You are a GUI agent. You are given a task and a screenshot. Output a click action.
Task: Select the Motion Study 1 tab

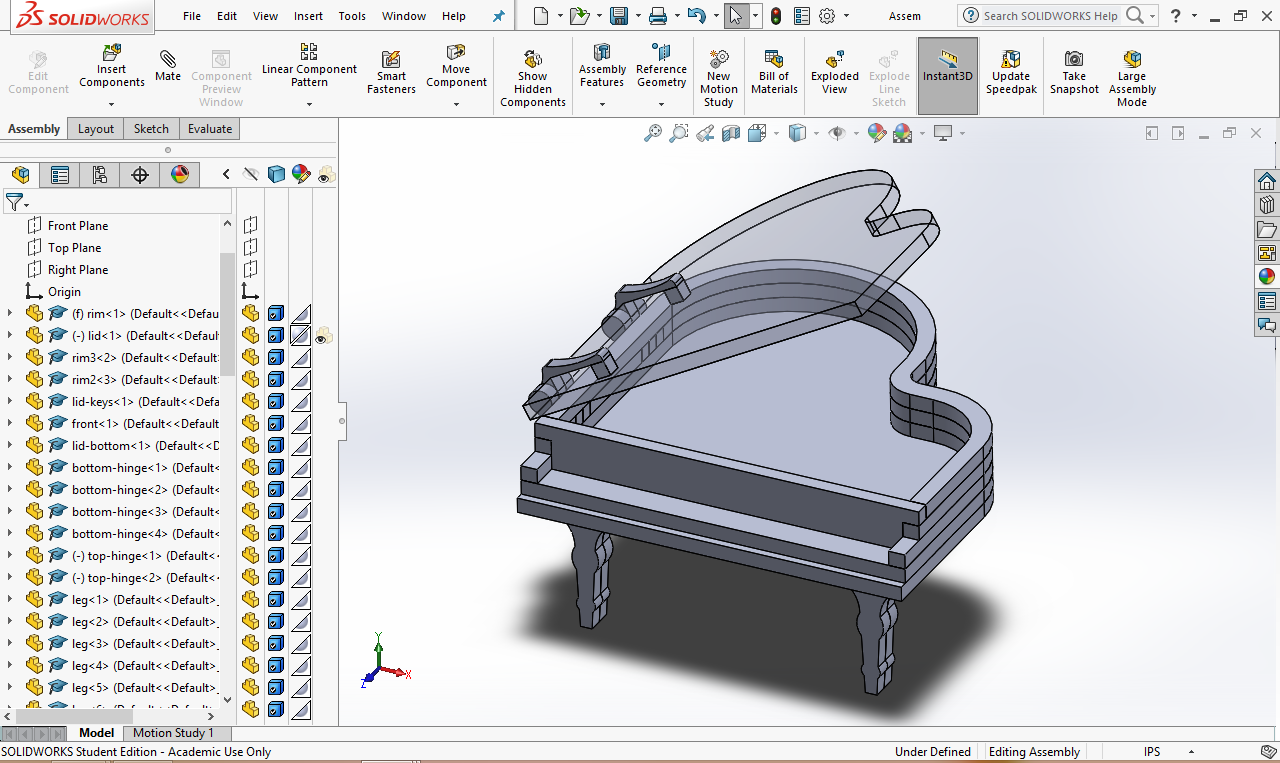click(174, 733)
